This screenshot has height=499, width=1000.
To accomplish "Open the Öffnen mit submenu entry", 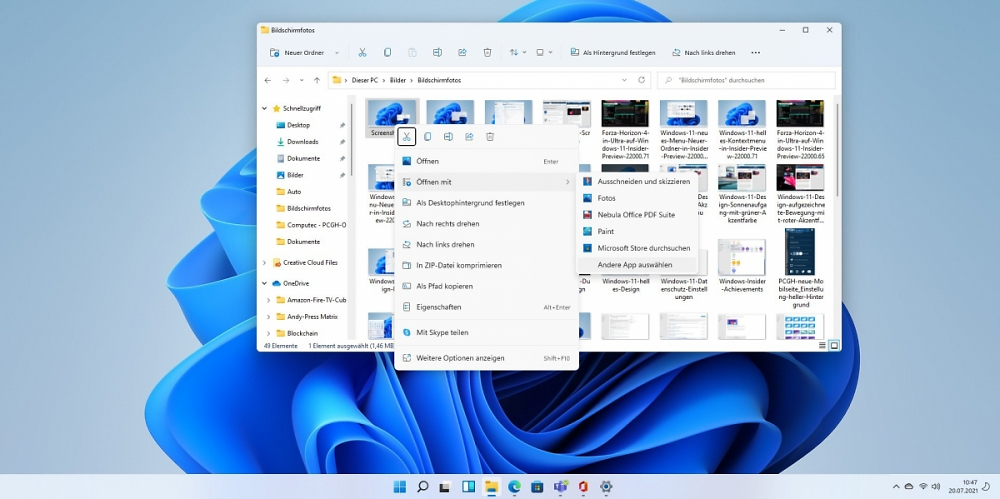I will (486, 182).
